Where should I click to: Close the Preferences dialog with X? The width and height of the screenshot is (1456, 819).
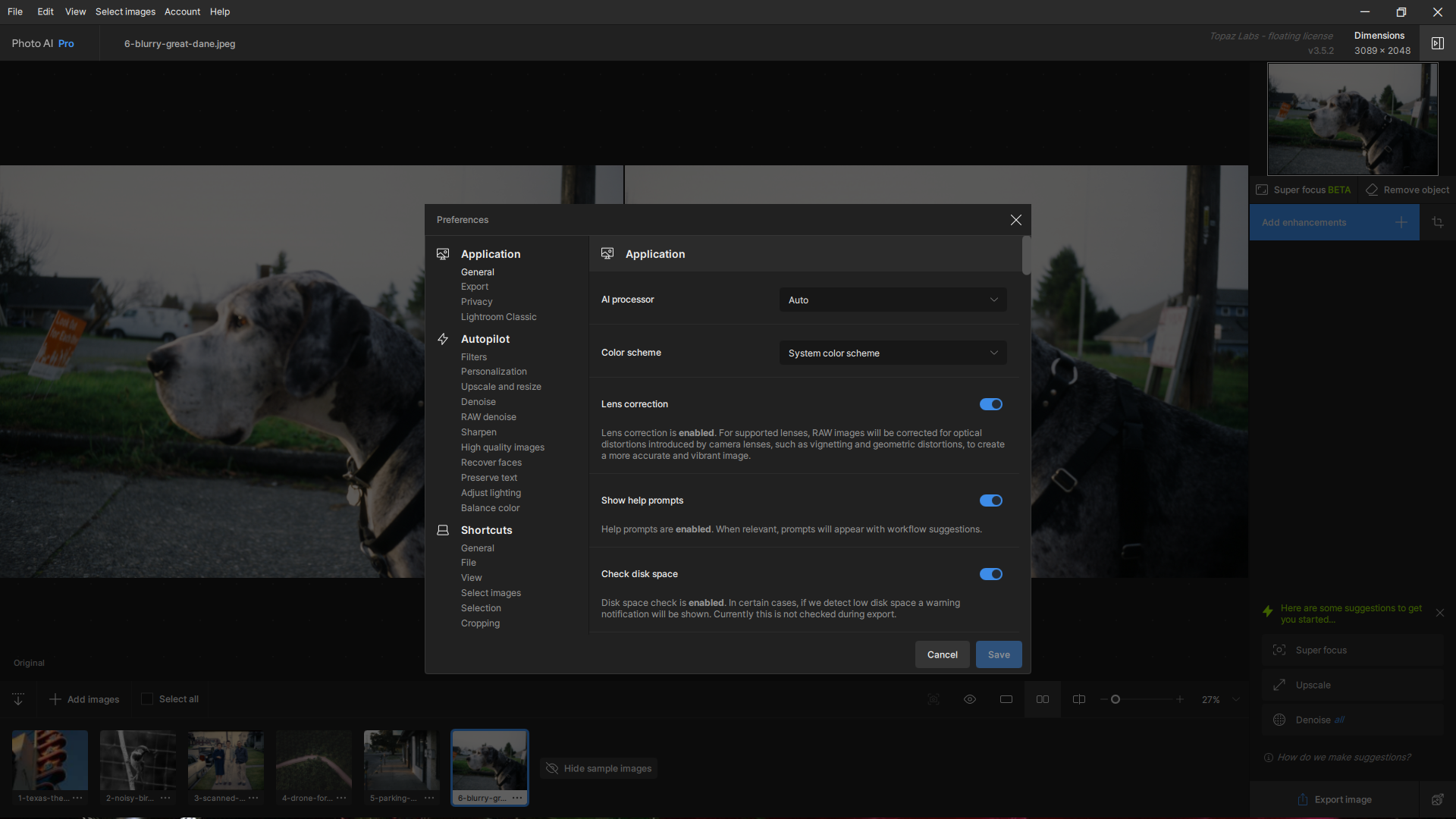coord(1016,220)
